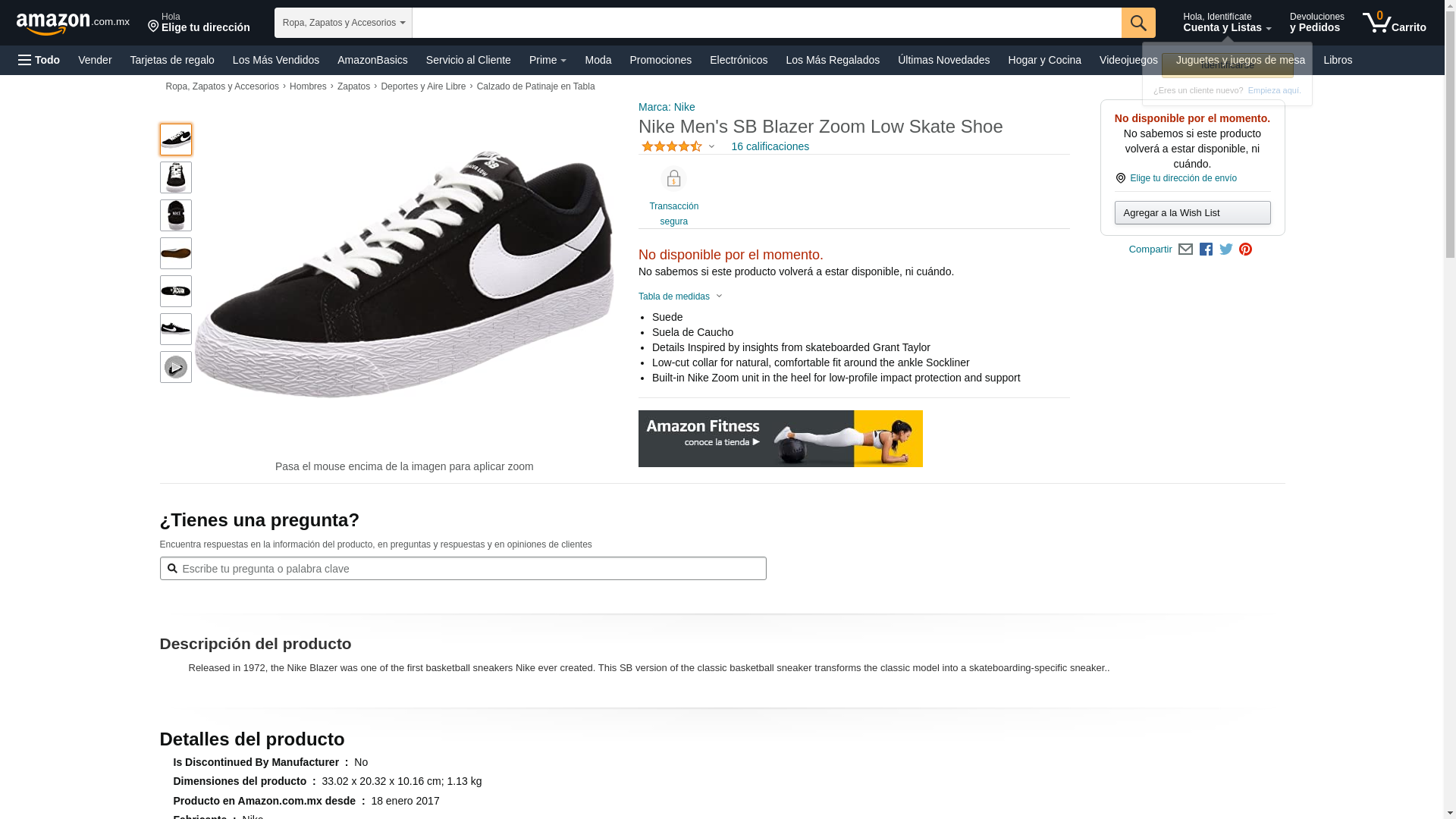Share product on Twitter
The height and width of the screenshot is (819, 1456).
point(1225,249)
